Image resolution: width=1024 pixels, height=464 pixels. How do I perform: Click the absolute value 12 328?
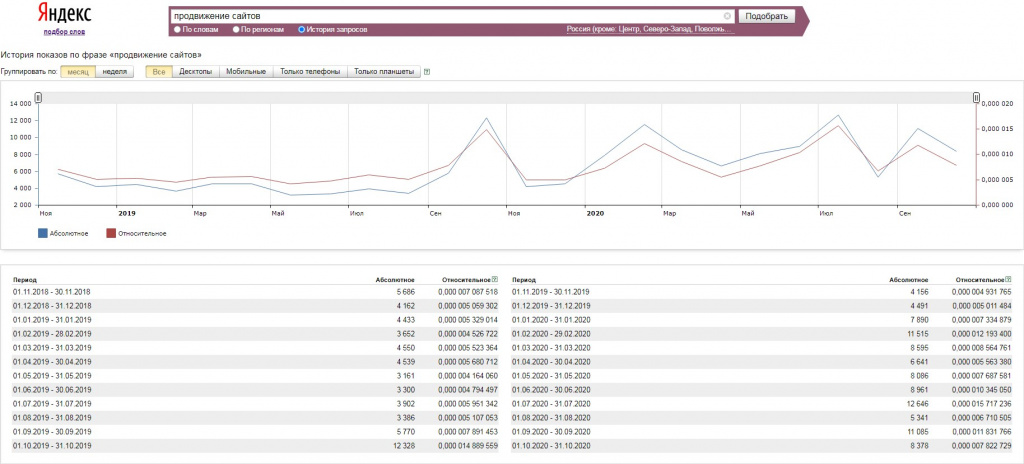[403, 446]
